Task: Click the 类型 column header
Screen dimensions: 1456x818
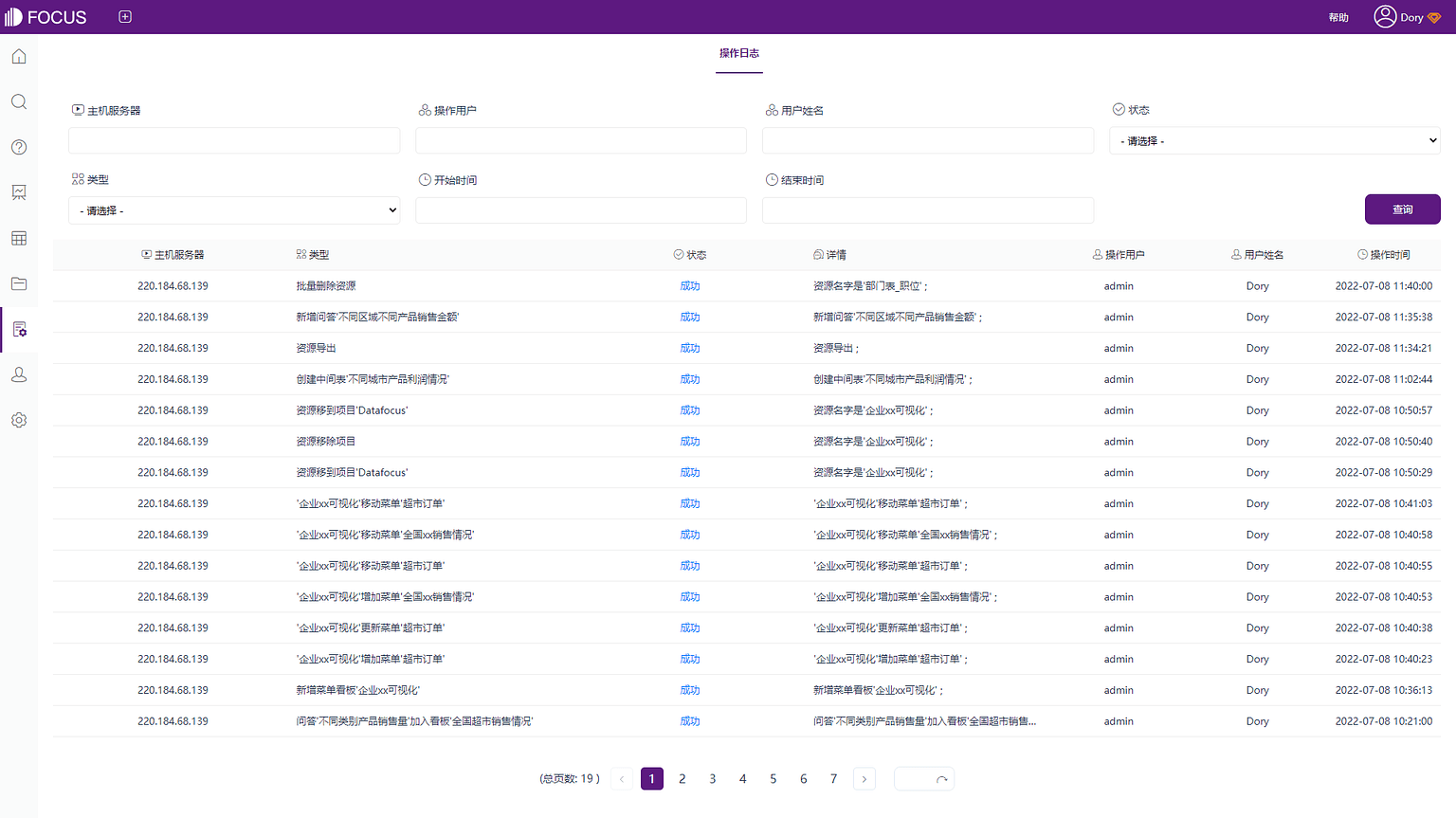Action: (x=313, y=255)
